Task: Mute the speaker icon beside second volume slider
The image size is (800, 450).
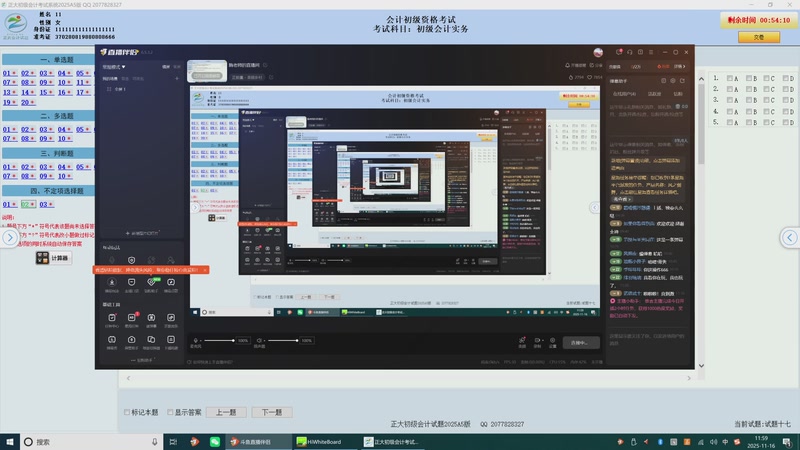Action: click(259, 340)
